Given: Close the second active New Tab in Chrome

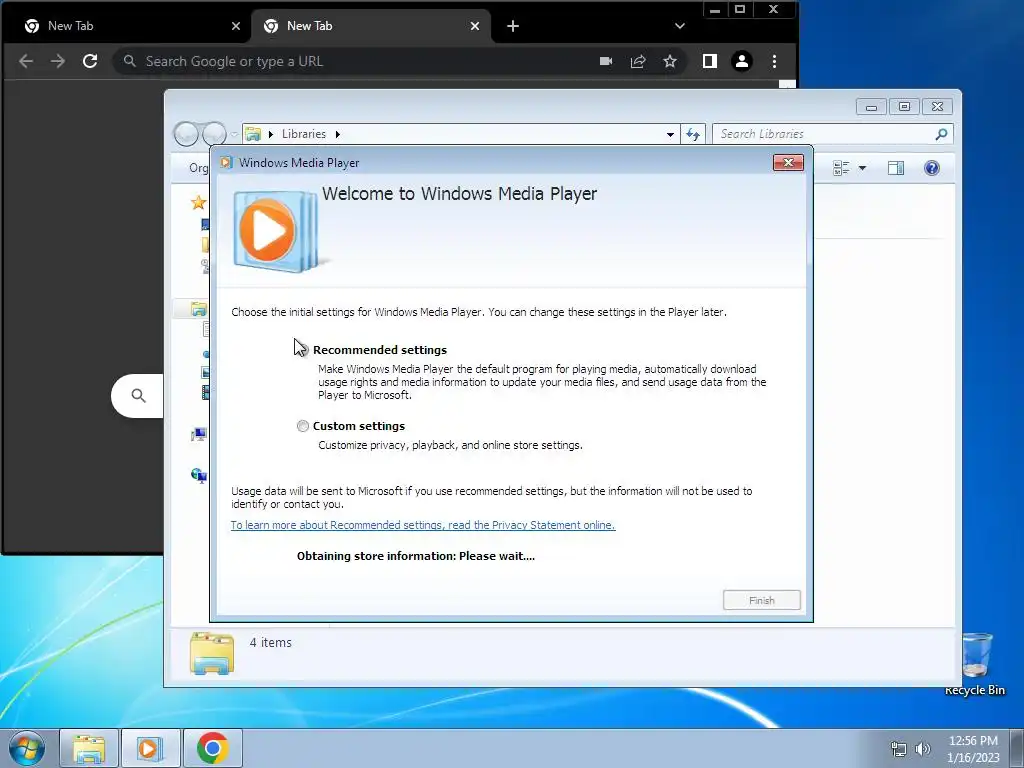Looking at the screenshot, I should [x=475, y=26].
